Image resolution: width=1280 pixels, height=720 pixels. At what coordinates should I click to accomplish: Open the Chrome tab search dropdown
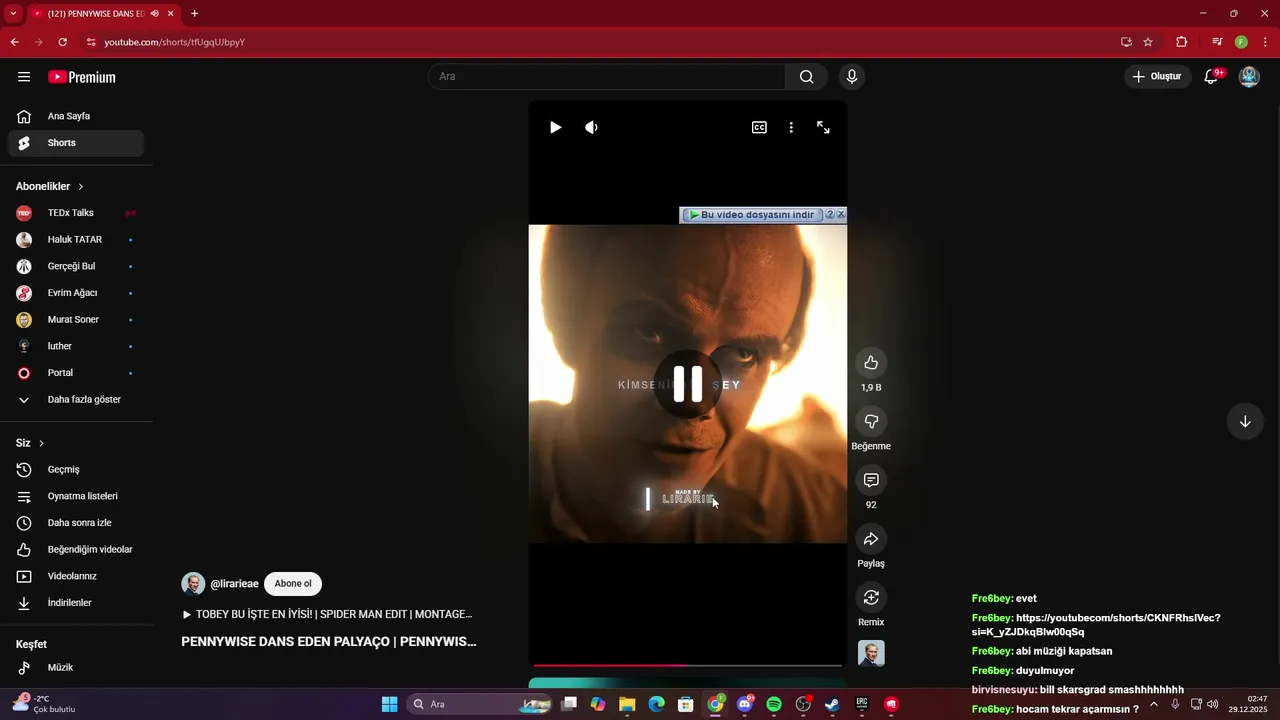pos(13,13)
